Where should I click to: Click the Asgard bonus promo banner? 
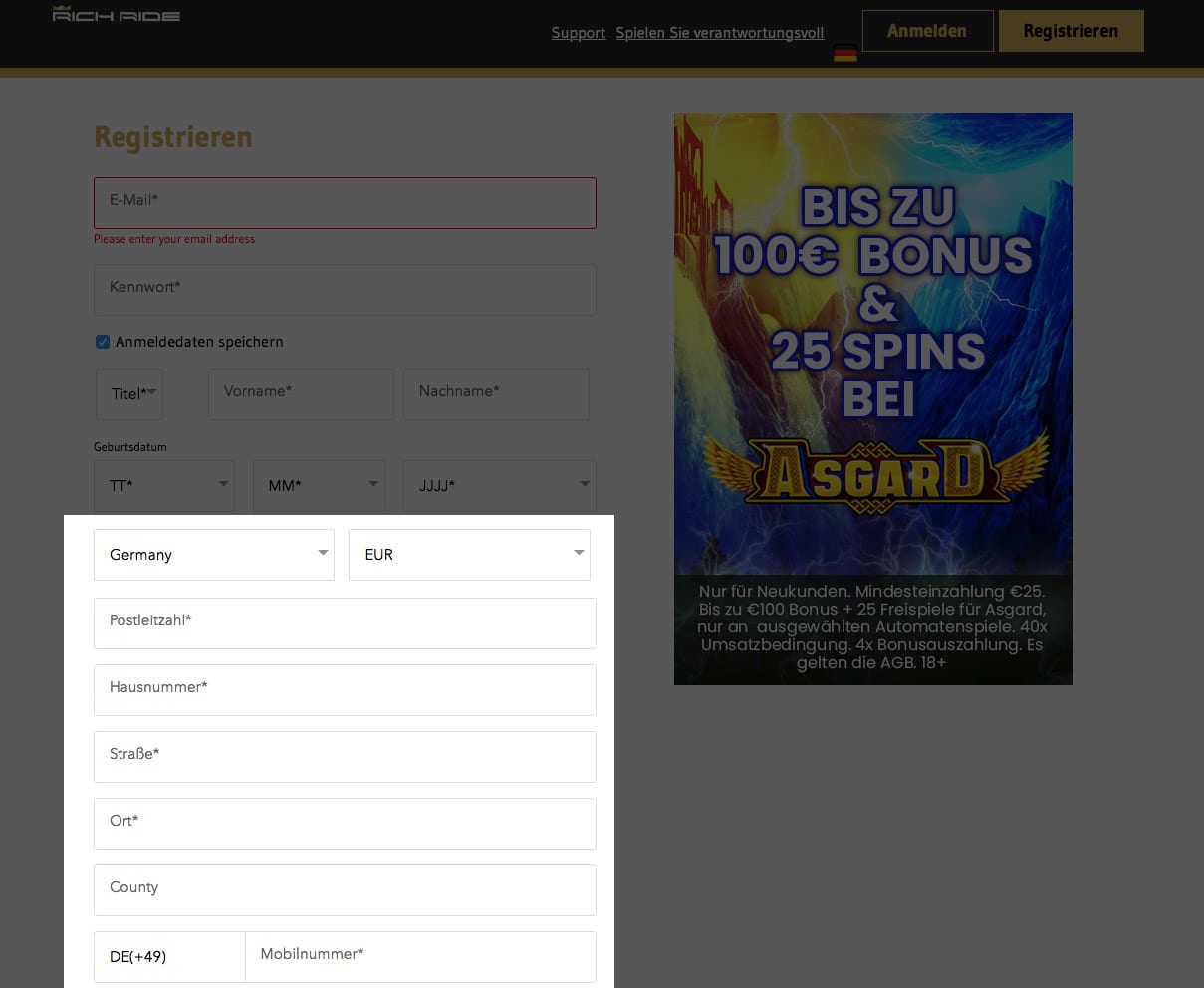873,398
